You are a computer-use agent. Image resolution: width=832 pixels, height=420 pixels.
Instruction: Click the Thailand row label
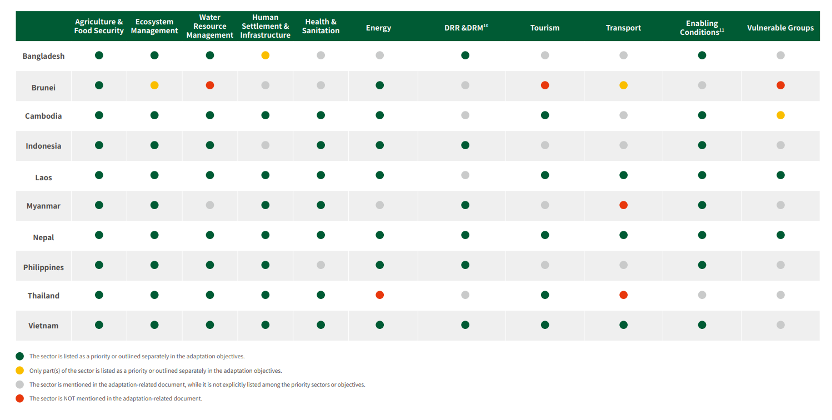(x=44, y=296)
